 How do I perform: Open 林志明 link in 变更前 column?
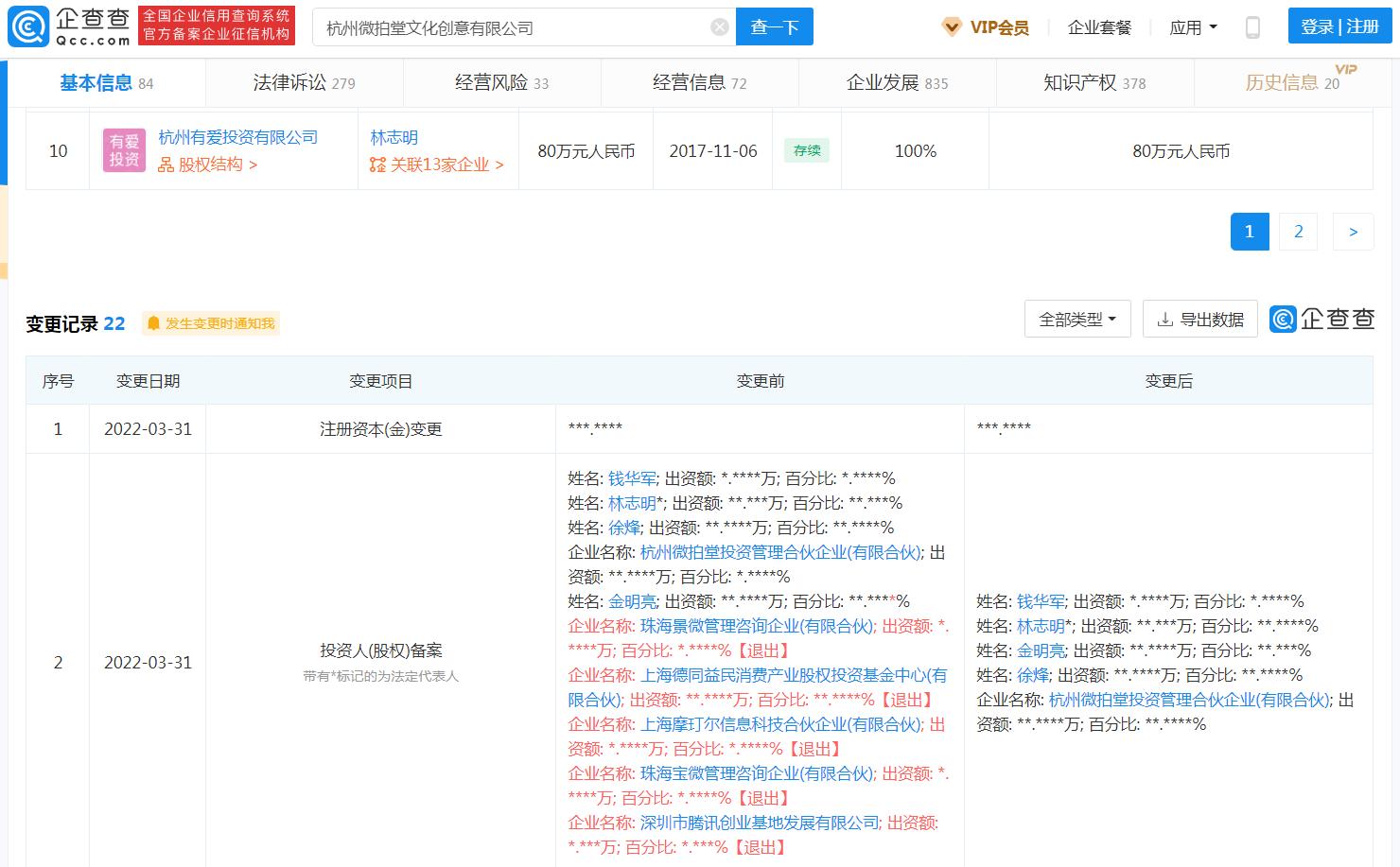pos(632,503)
